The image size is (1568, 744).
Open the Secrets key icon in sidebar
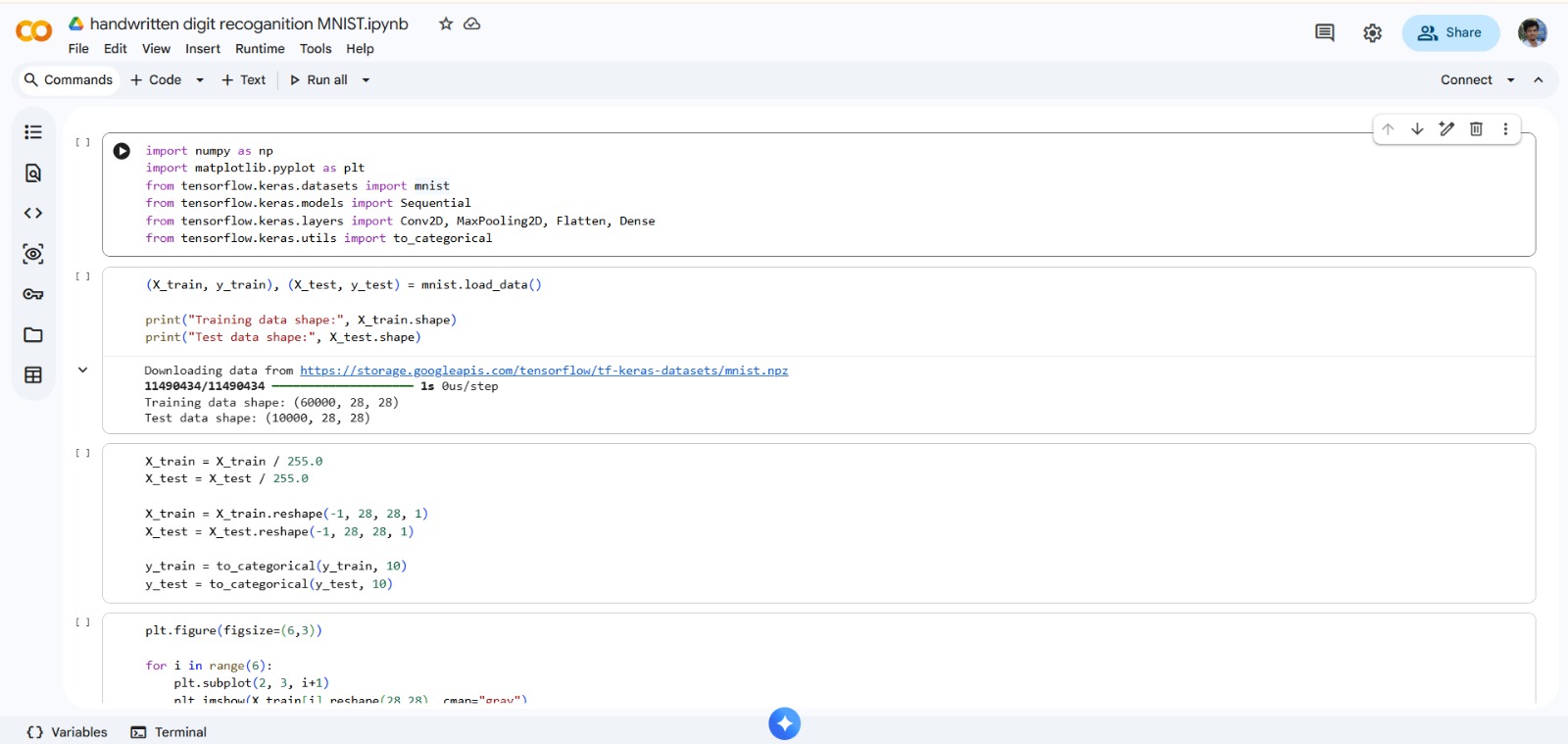33,294
